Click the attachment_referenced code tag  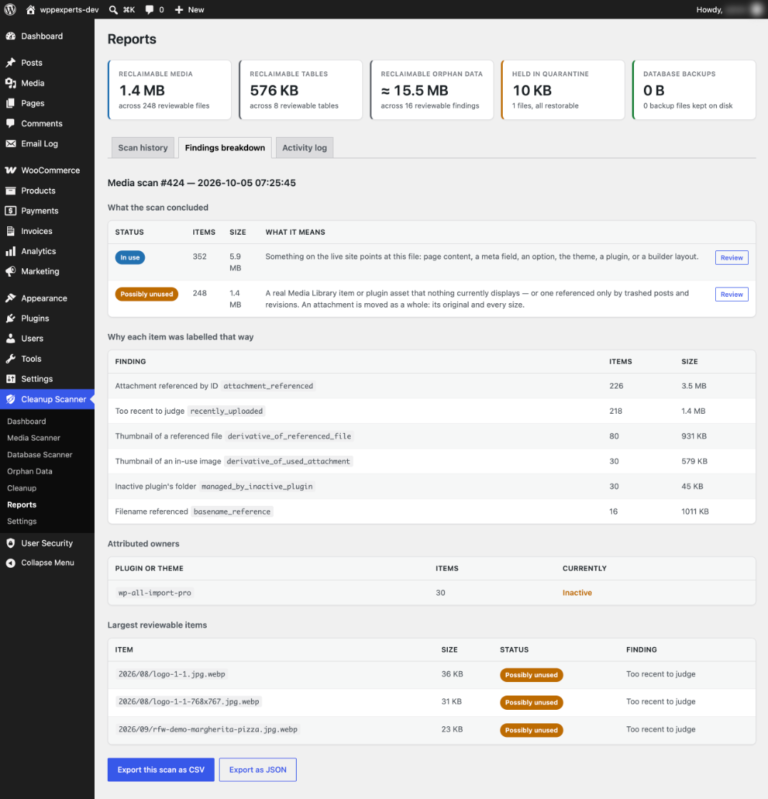[268, 386]
